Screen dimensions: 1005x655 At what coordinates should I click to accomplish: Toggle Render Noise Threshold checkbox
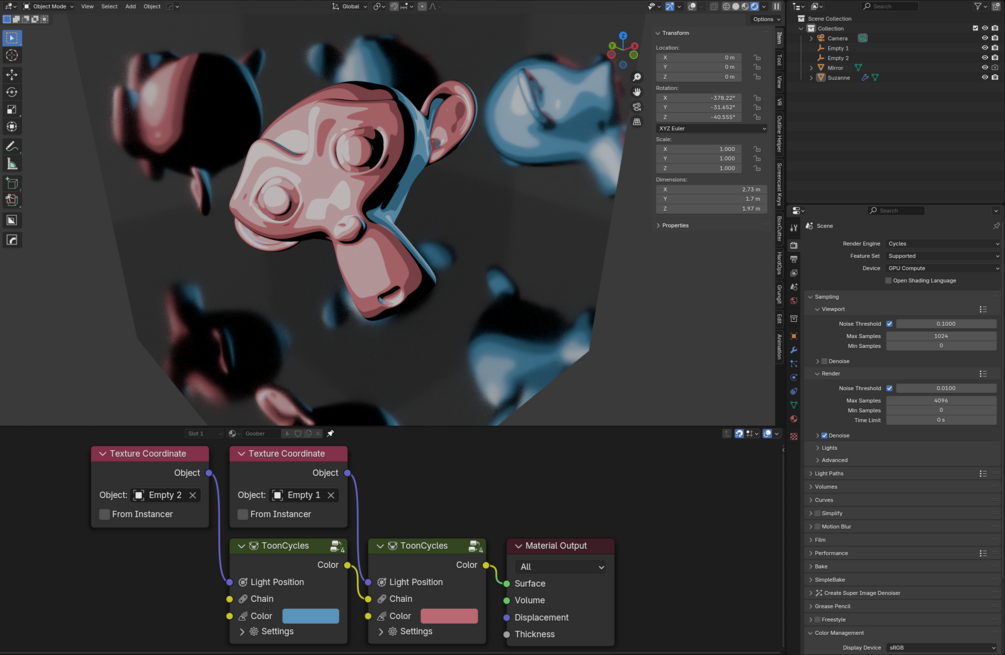[x=890, y=388]
